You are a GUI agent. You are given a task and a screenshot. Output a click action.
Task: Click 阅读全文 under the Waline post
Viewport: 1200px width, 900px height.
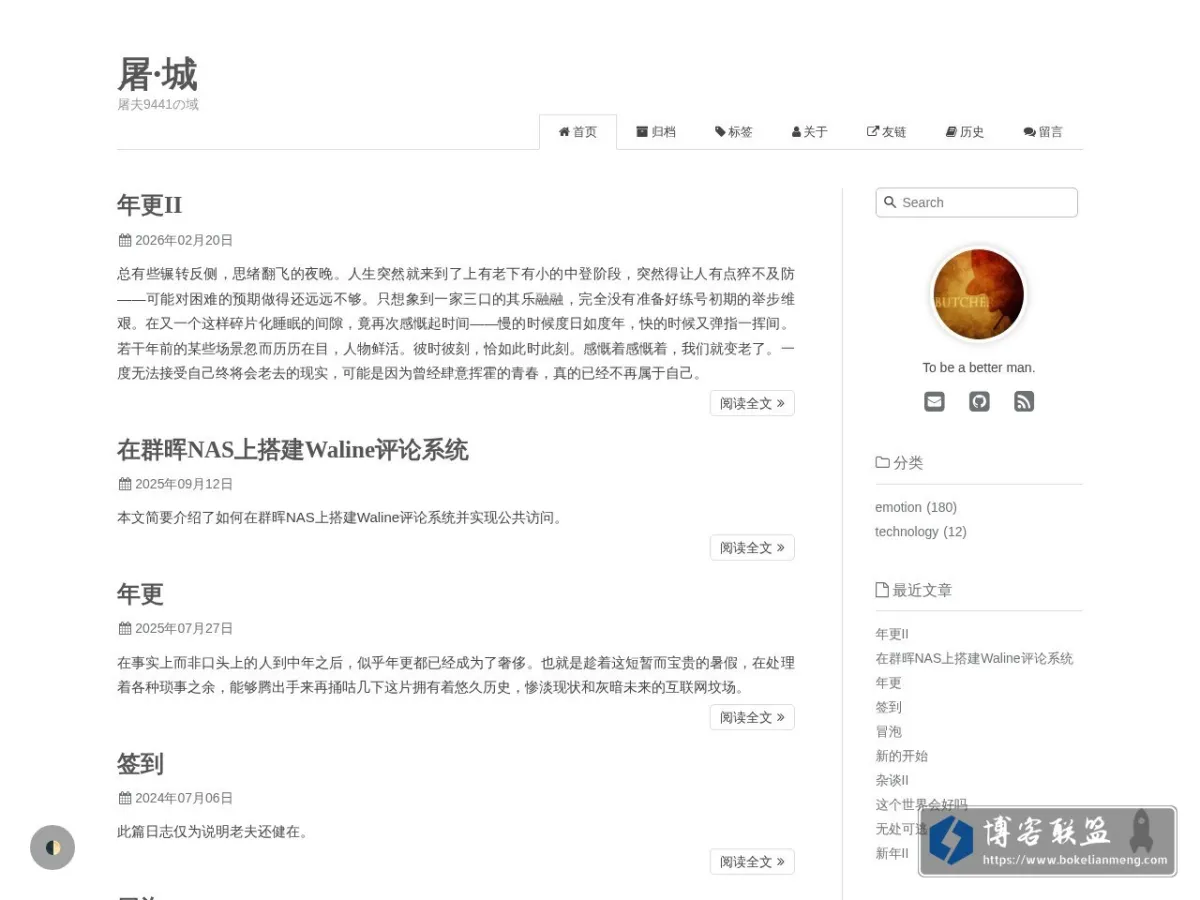click(752, 548)
